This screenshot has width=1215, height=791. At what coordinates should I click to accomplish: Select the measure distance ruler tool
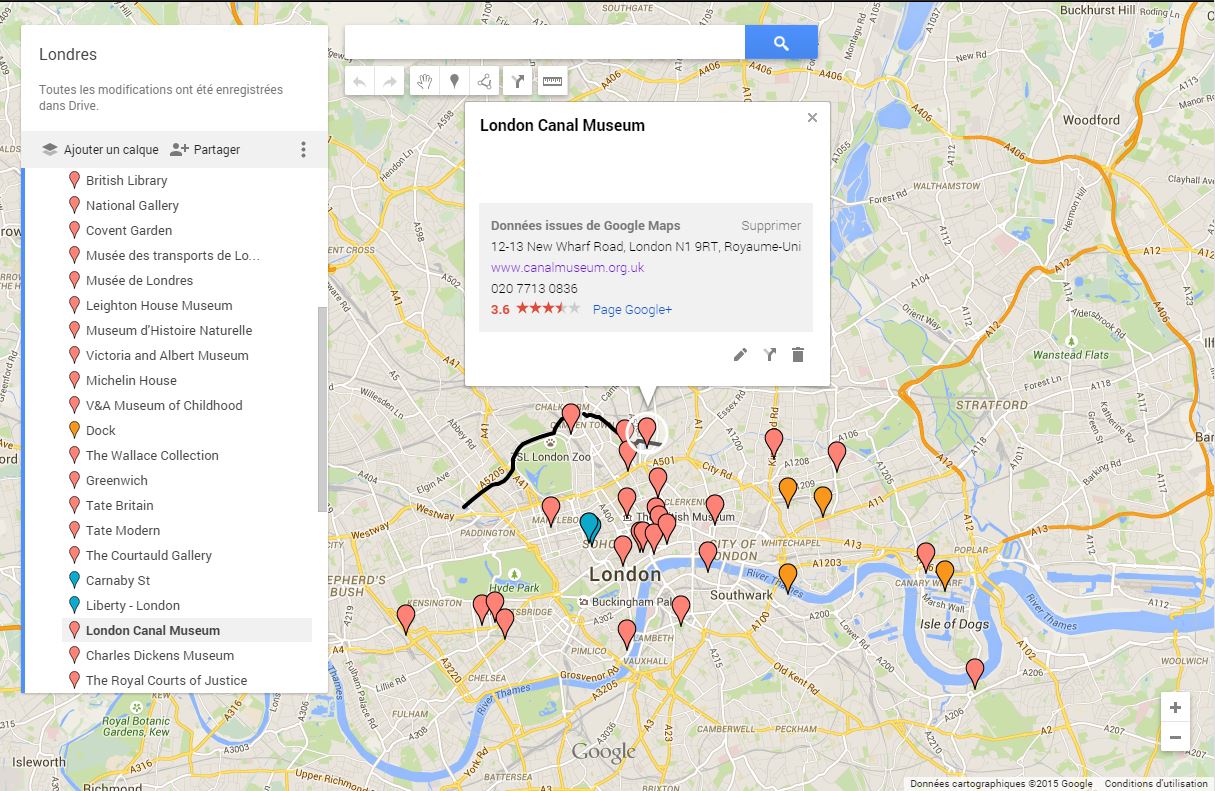point(551,82)
